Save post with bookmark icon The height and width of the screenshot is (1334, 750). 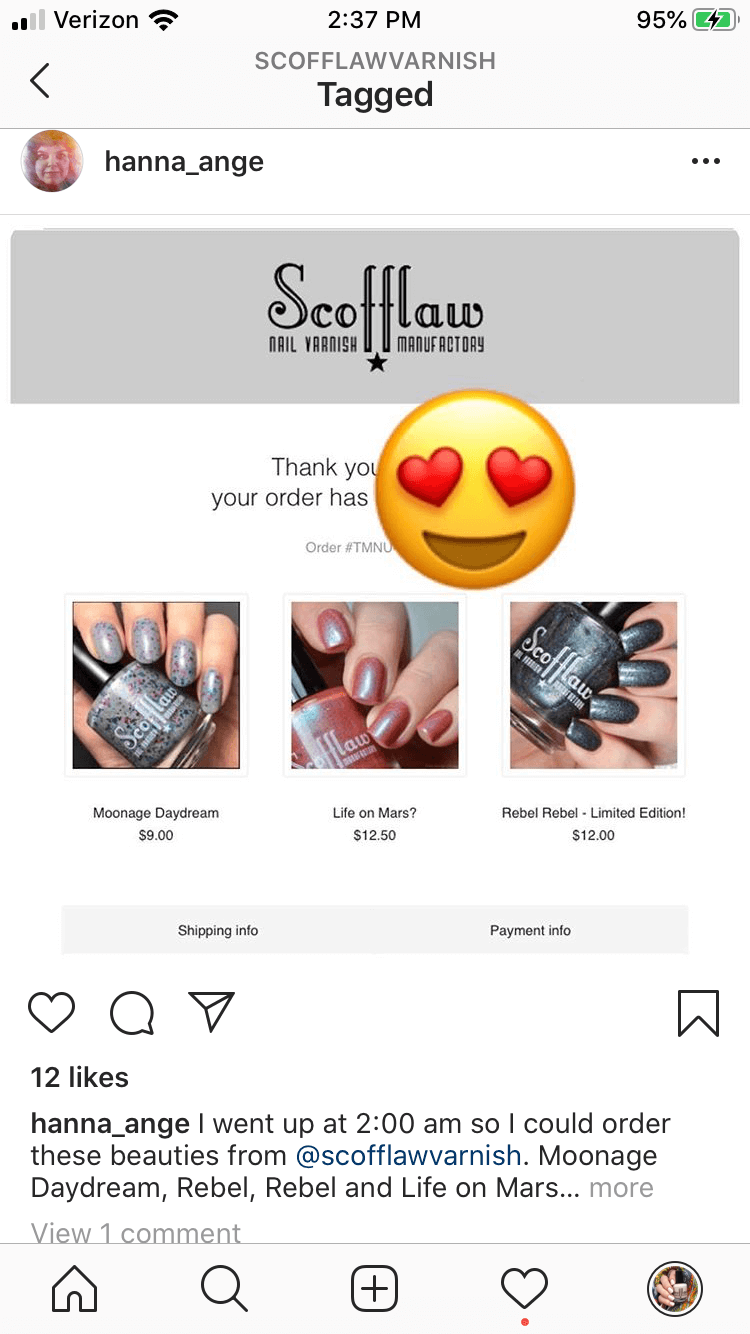pyautogui.click(x=698, y=1012)
